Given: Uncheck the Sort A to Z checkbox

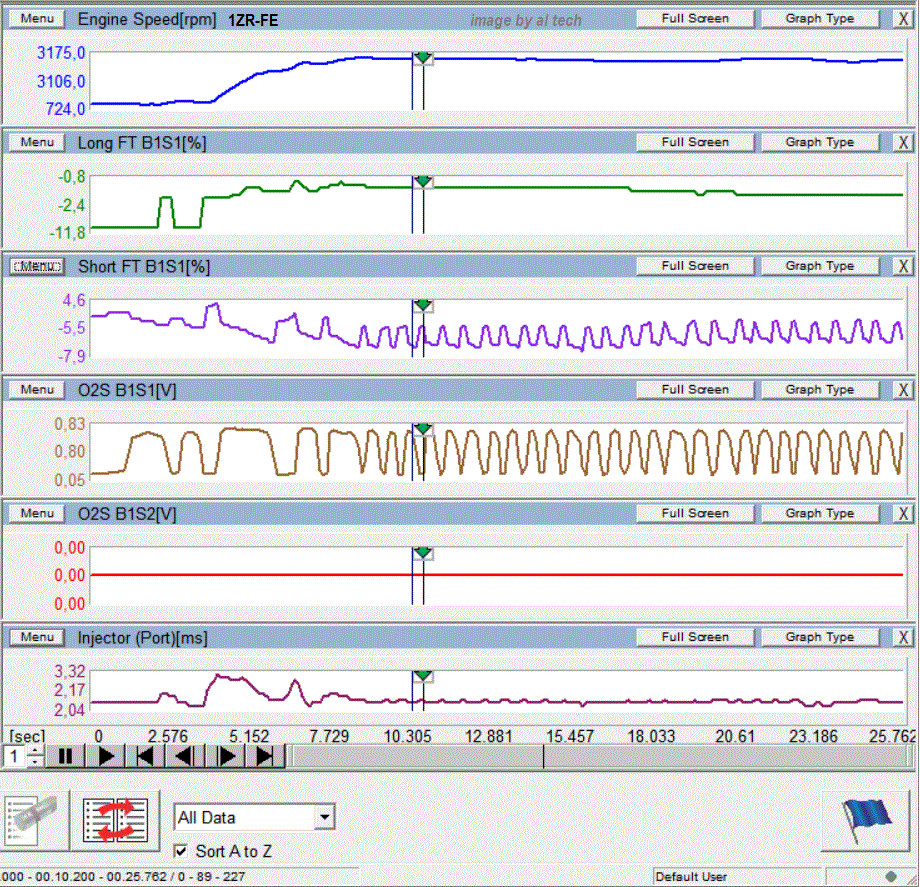Looking at the screenshot, I should pyautogui.click(x=181, y=851).
